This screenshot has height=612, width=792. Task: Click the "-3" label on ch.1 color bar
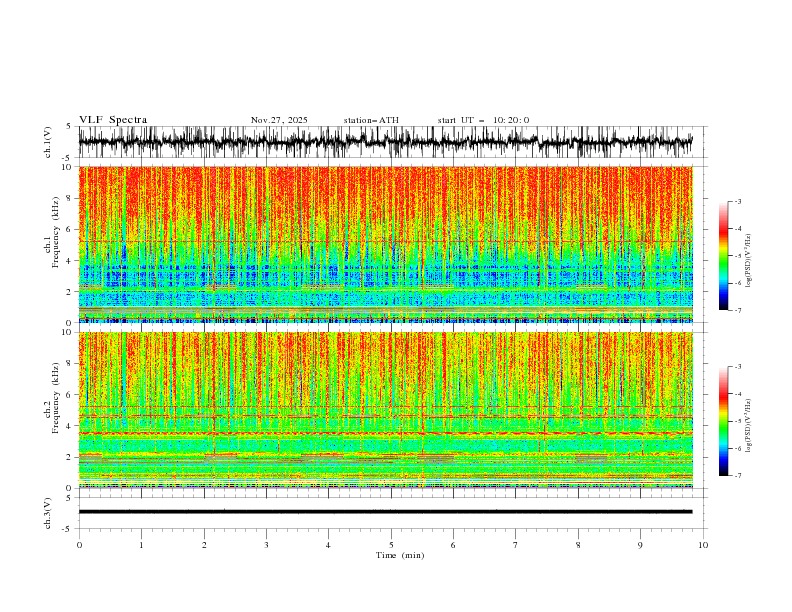(737, 201)
